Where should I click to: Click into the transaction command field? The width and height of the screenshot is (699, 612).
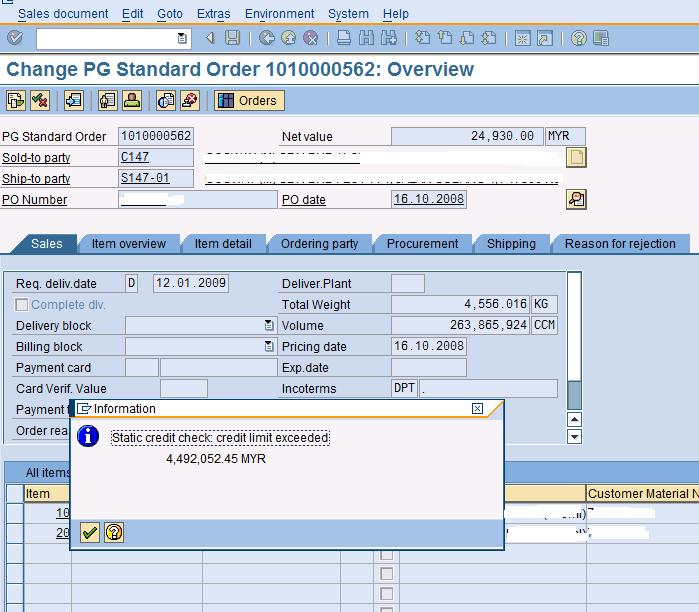pos(107,38)
